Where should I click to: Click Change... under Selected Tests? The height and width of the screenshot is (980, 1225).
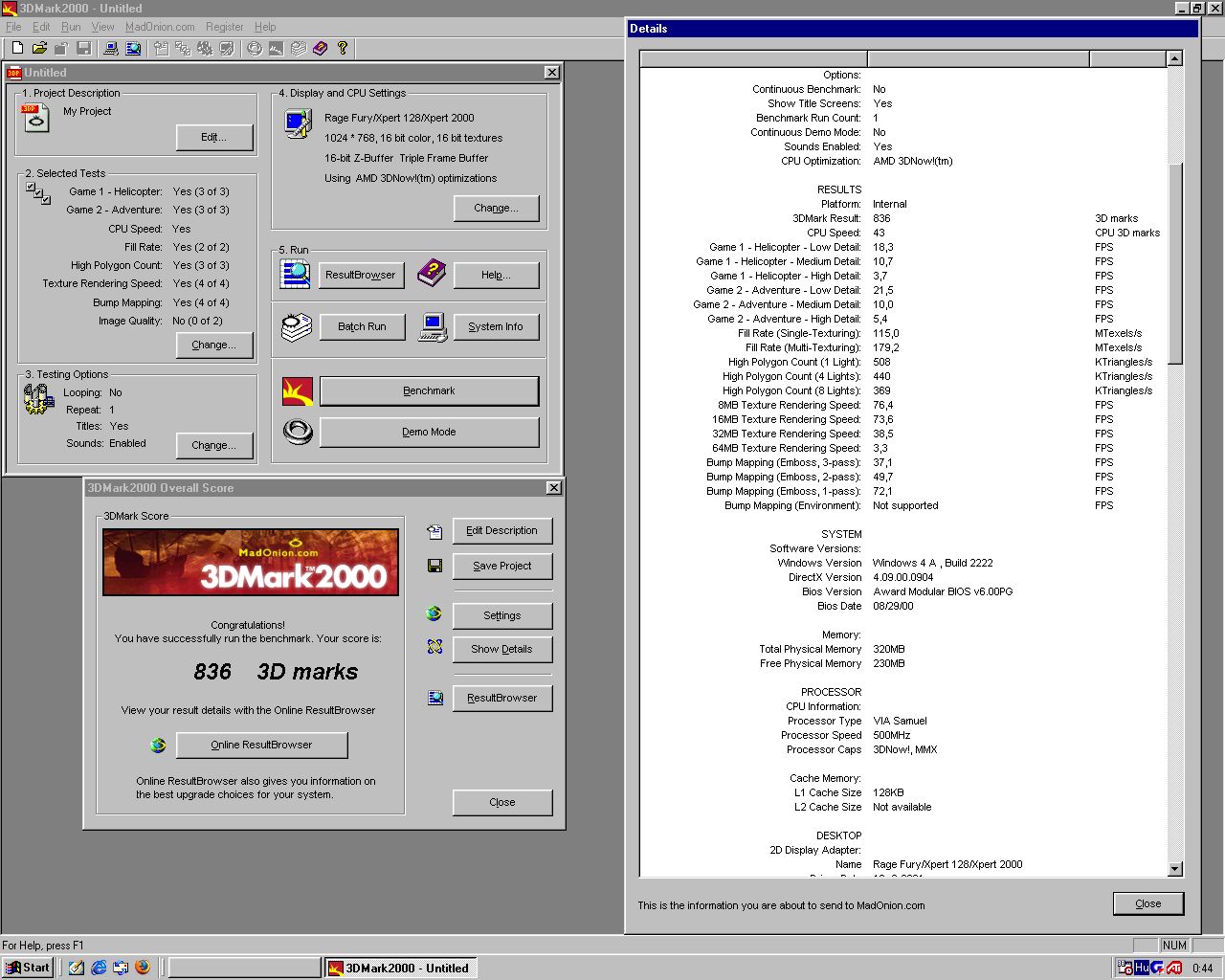214,345
